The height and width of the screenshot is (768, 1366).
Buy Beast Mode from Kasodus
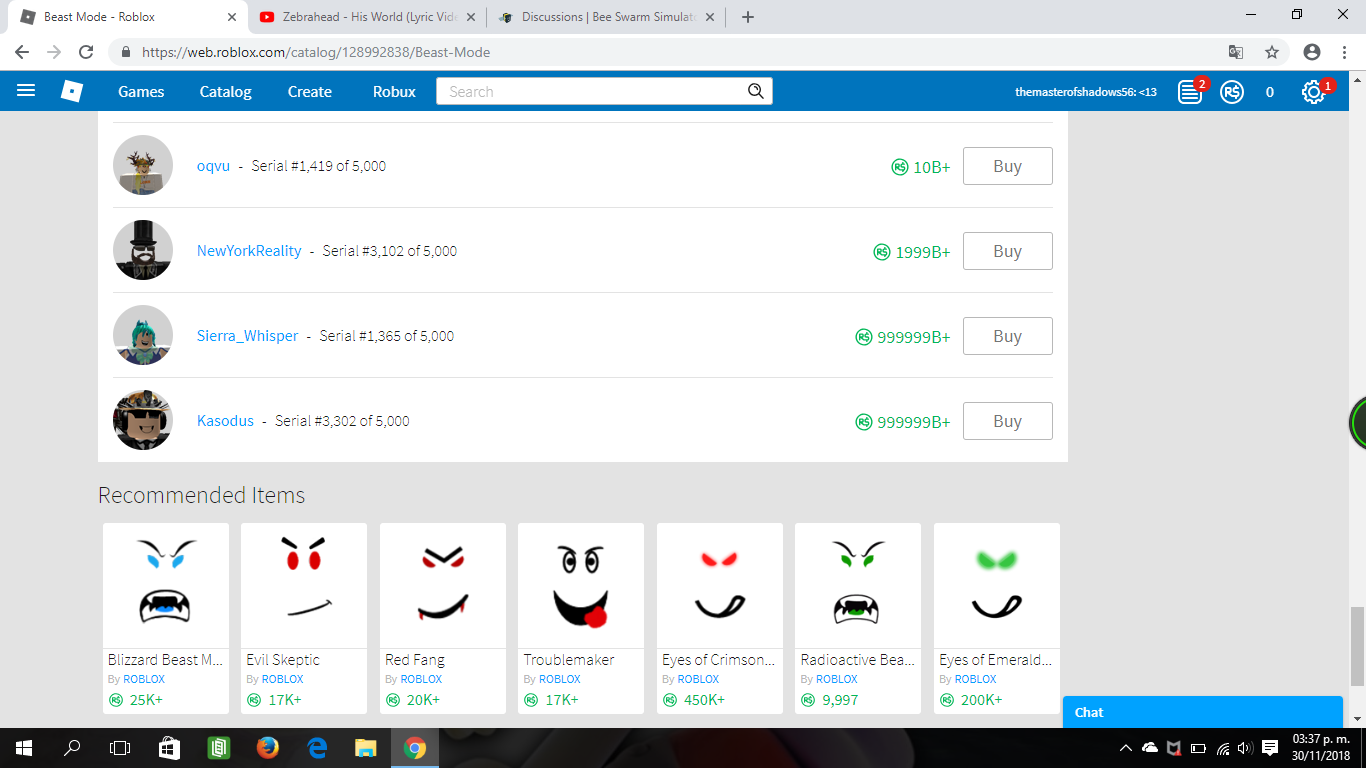point(1007,421)
